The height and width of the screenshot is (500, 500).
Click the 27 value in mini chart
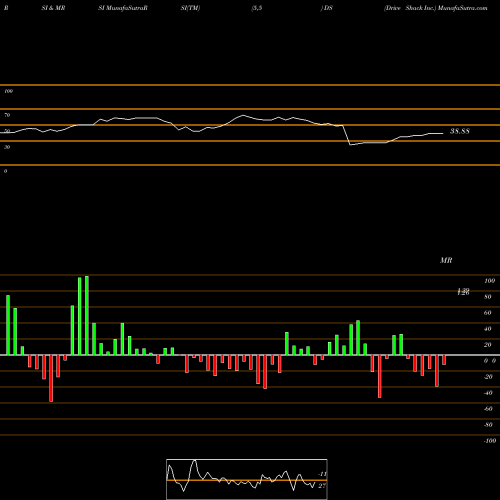coord(322,486)
